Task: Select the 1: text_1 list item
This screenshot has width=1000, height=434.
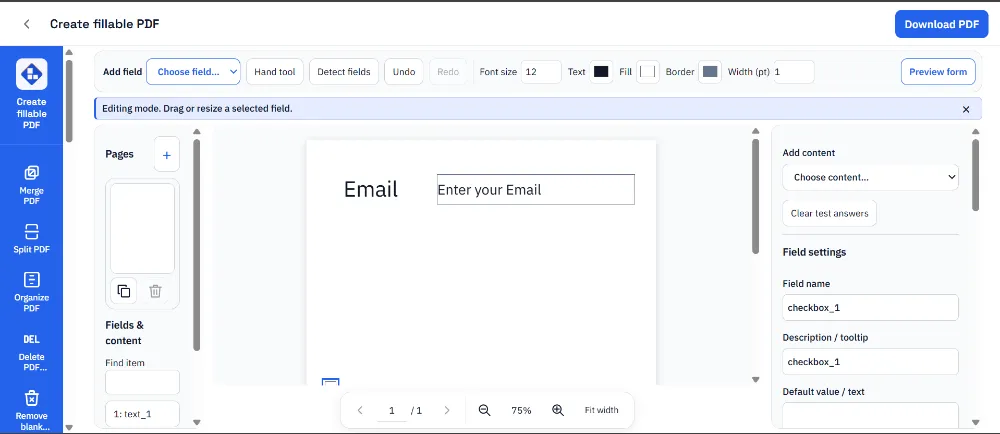Action: click(142, 414)
